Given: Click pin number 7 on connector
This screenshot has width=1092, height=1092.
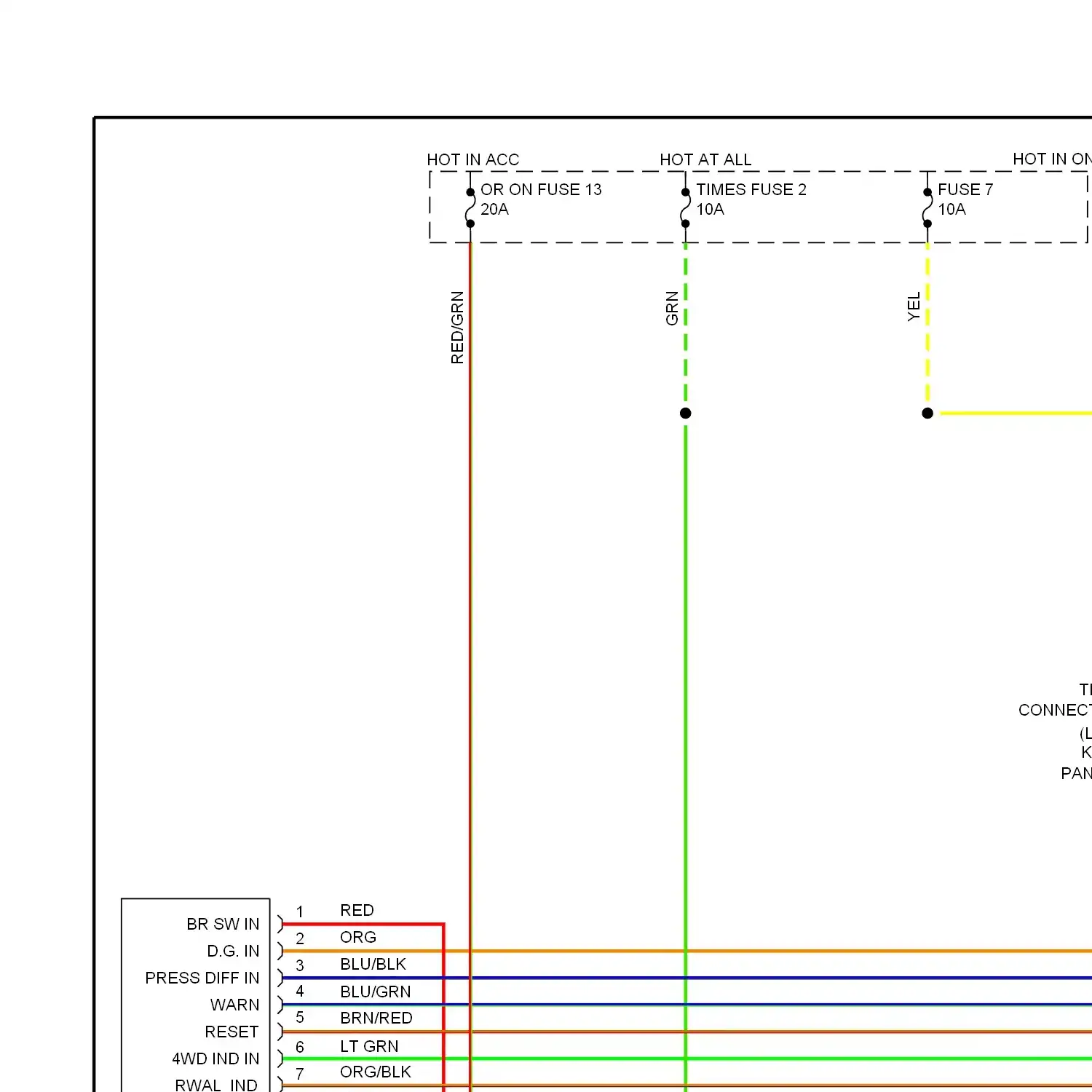Looking at the screenshot, I should [299, 1074].
